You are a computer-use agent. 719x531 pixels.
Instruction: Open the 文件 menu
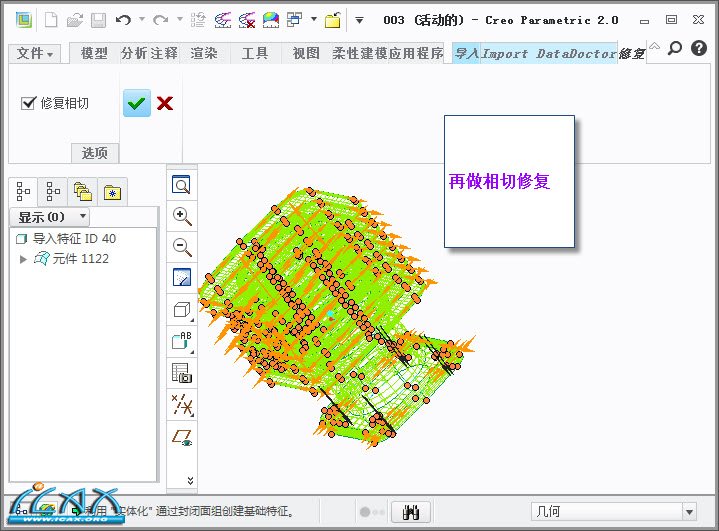[35, 53]
